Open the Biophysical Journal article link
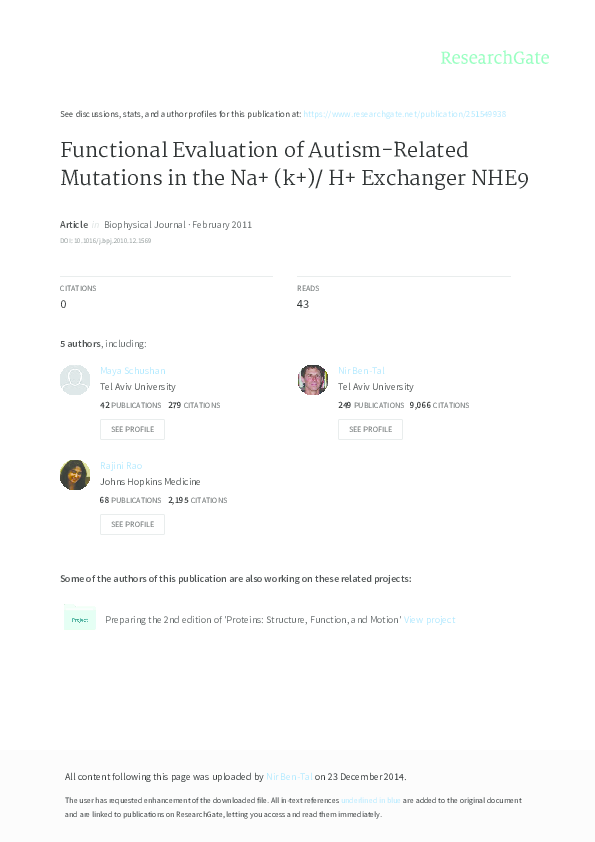Screen dimensions: 595x842 (x=154, y=224)
